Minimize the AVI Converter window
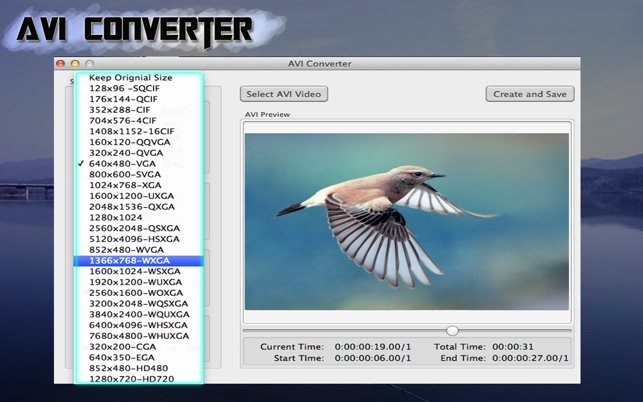643x402 pixels. [75, 64]
